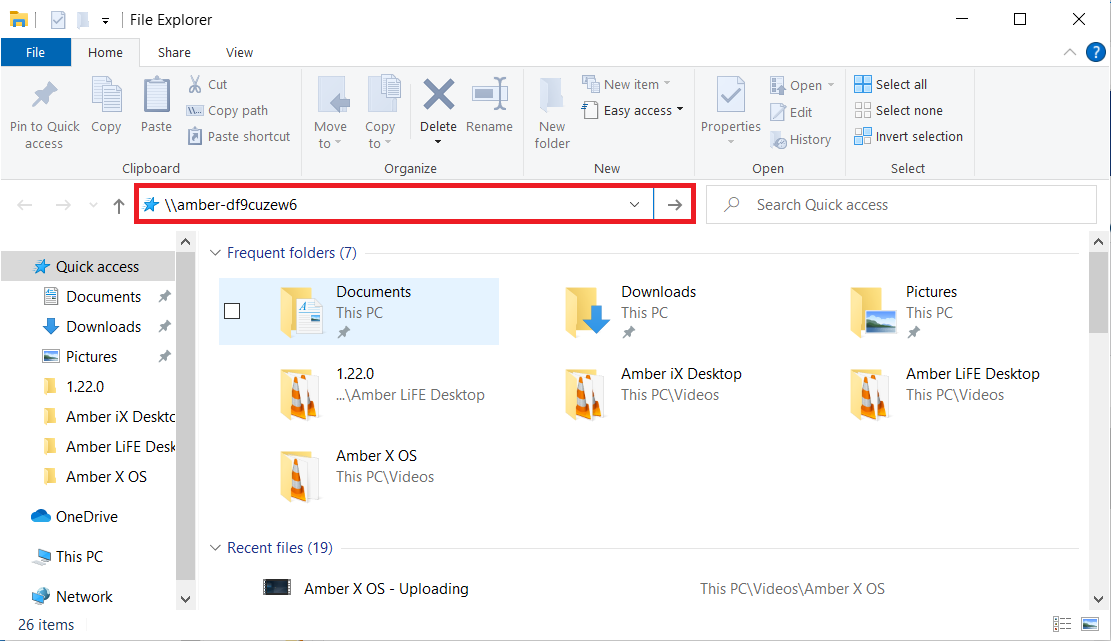The image size is (1111, 641).
Task: Click Edit in the Open group
Action: pyautogui.click(x=791, y=112)
